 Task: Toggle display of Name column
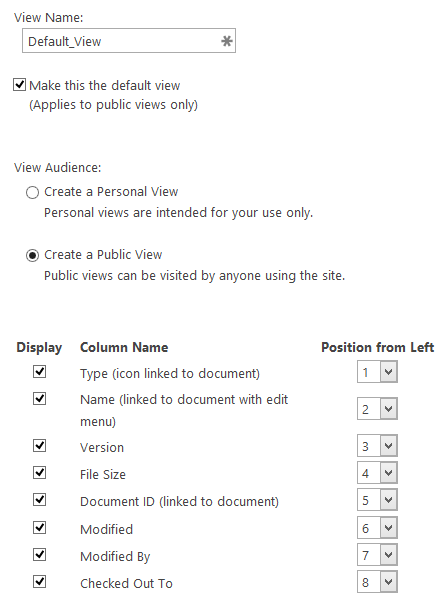[x=39, y=399]
